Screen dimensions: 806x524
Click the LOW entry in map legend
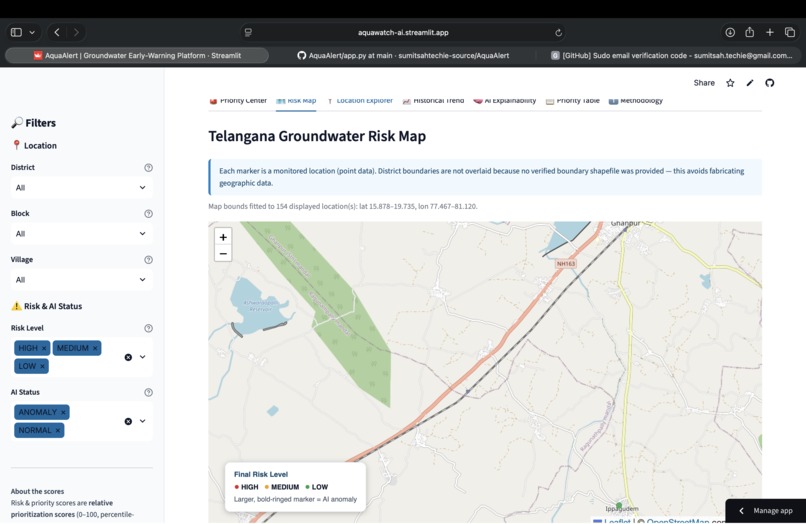[317, 487]
